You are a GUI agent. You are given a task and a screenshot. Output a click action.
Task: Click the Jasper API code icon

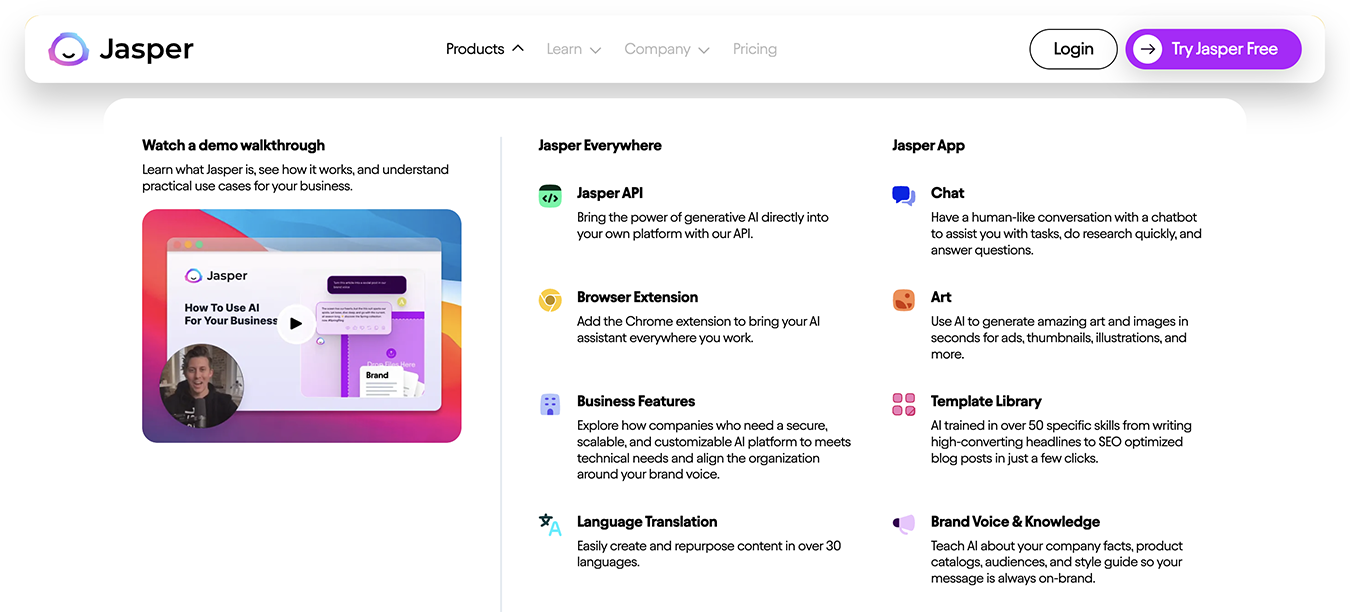550,197
